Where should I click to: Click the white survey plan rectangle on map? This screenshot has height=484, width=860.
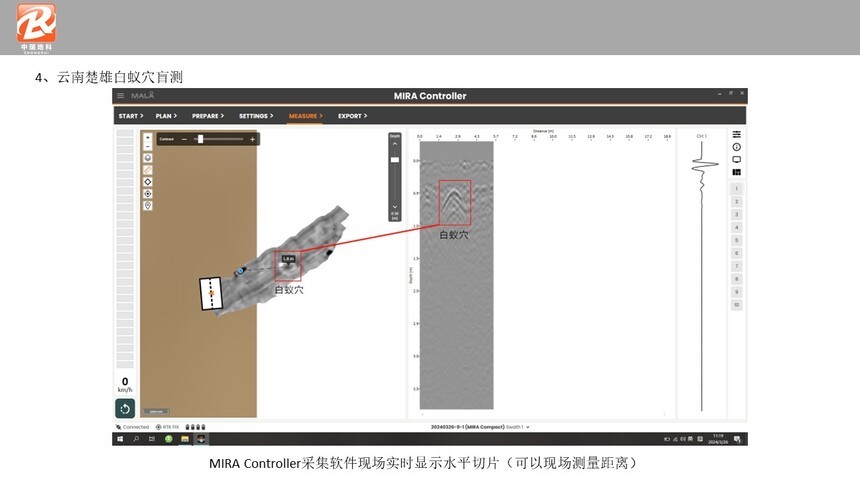(211, 294)
